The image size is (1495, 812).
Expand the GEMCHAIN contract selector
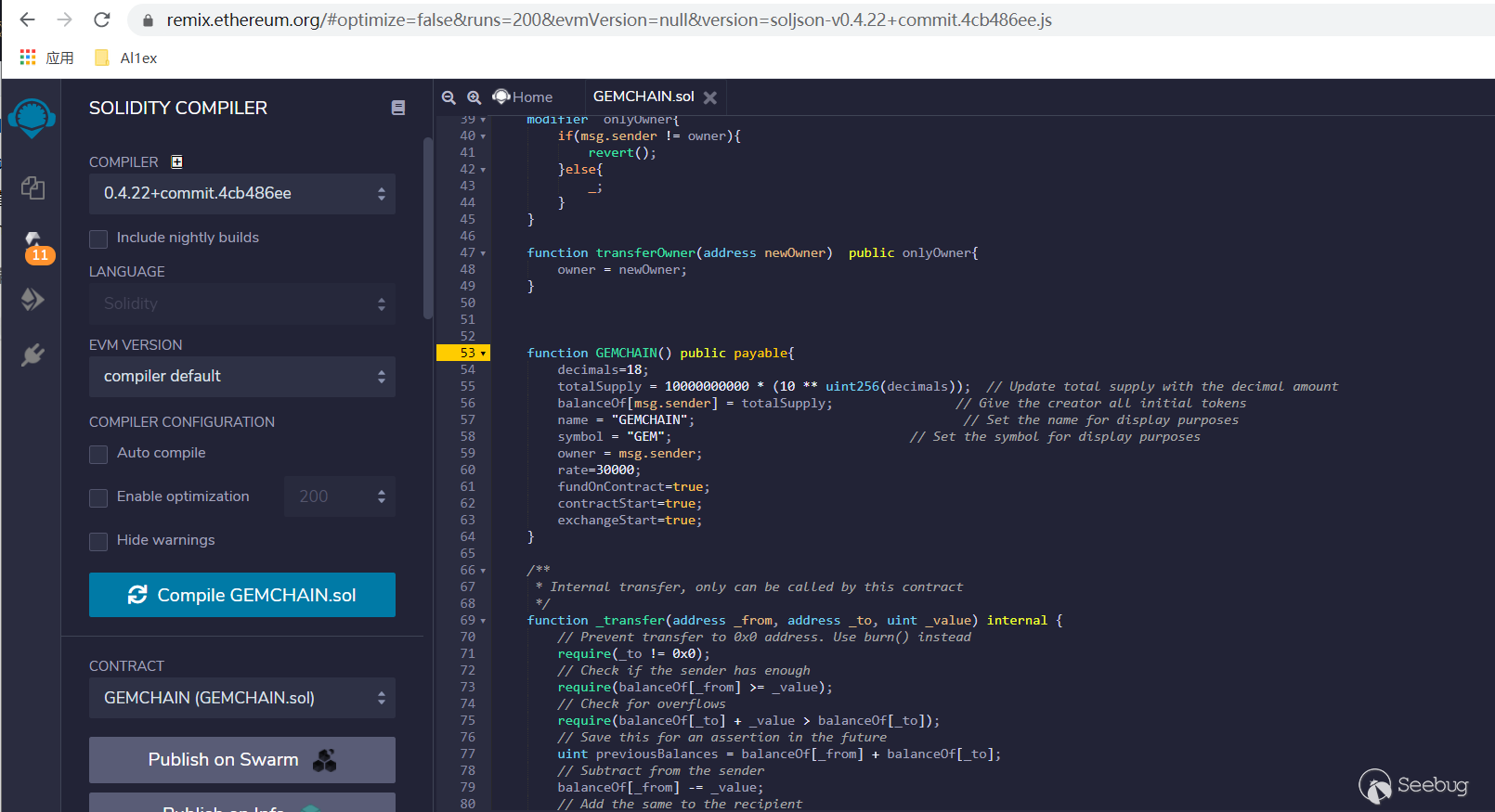242,698
